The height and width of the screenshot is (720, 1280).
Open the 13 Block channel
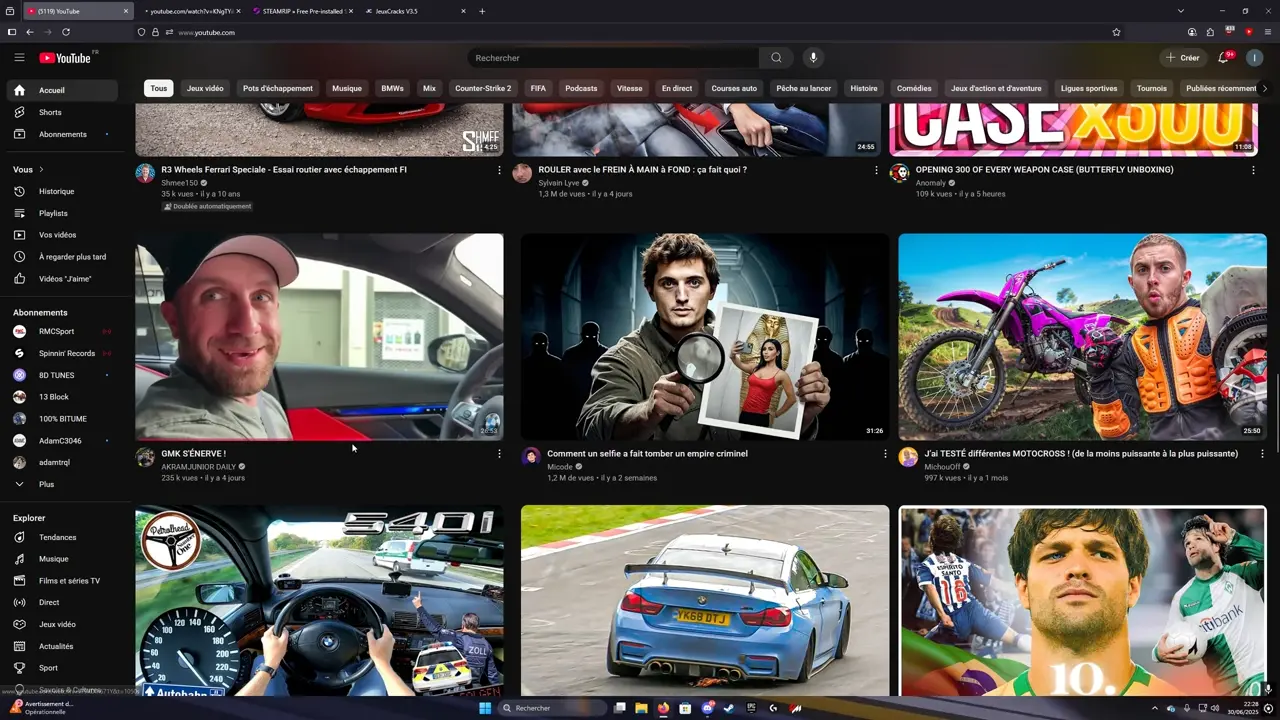[60, 397]
